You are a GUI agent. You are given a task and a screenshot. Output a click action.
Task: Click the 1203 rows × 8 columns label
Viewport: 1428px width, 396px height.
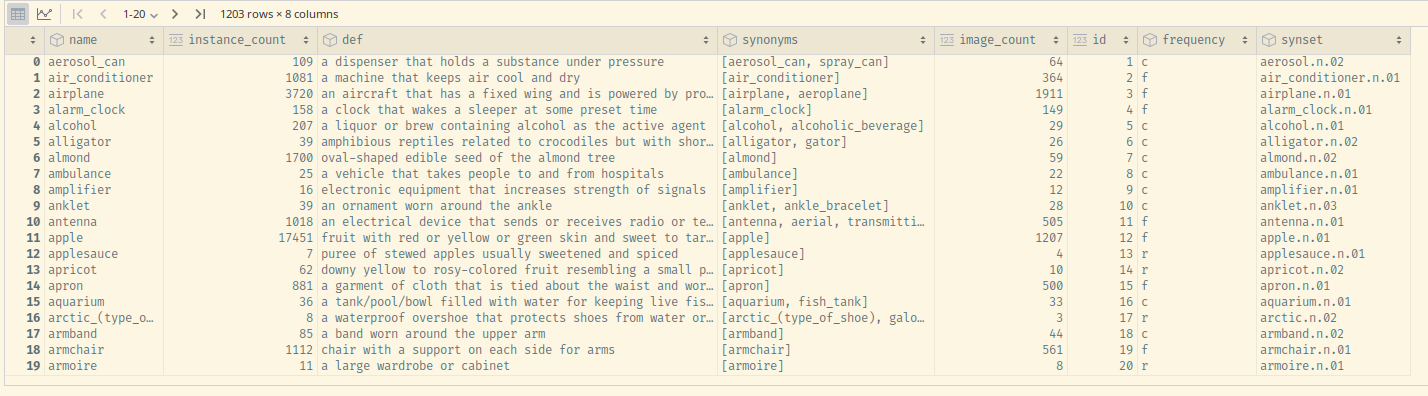click(279, 14)
